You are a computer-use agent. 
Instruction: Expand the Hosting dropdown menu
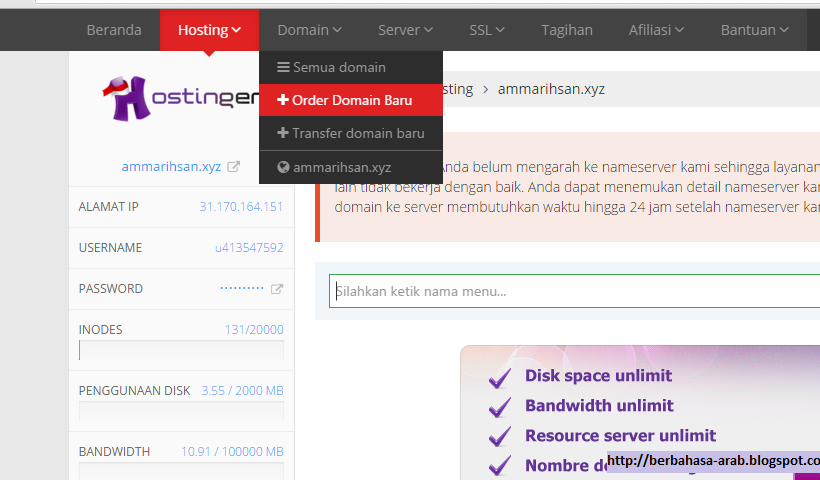point(209,30)
